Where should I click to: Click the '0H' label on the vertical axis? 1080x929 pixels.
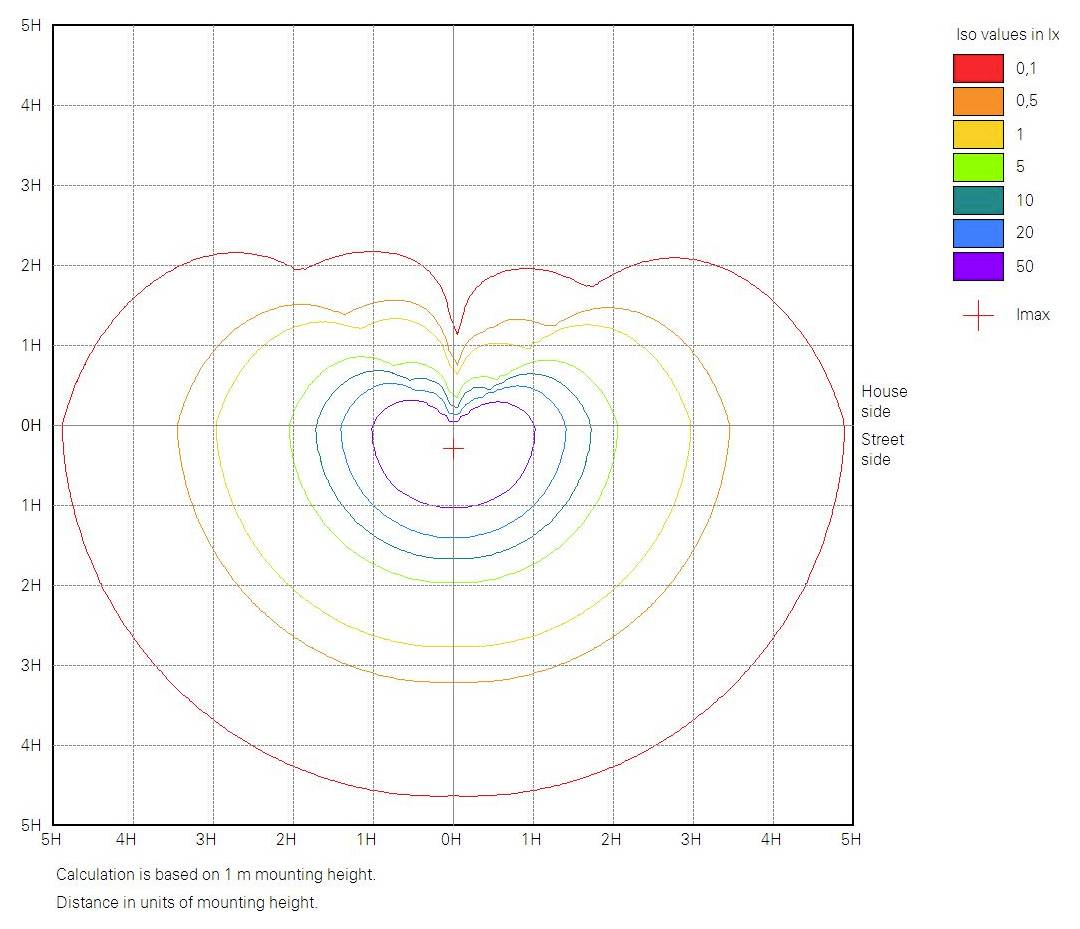[x=31, y=426]
